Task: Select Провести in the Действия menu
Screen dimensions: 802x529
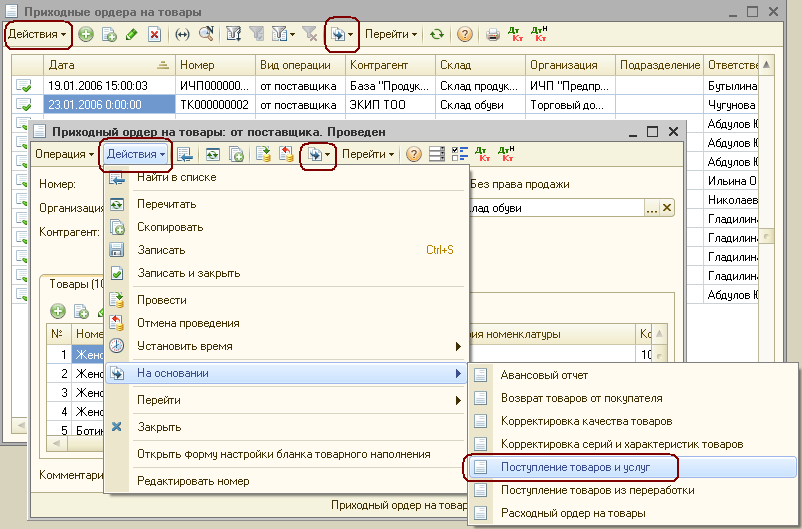Action: (161, 300)
